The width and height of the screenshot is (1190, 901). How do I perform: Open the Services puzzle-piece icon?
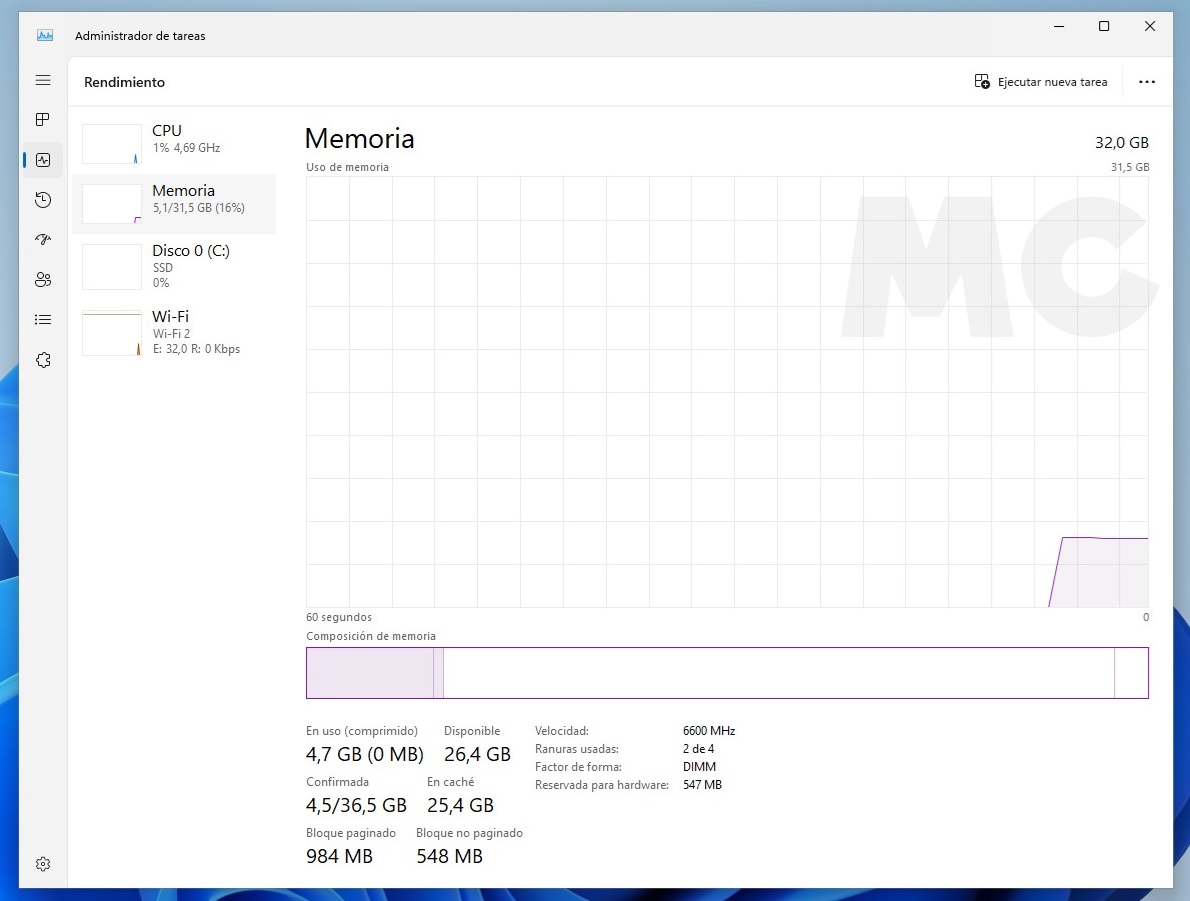[x=43, y=360]
